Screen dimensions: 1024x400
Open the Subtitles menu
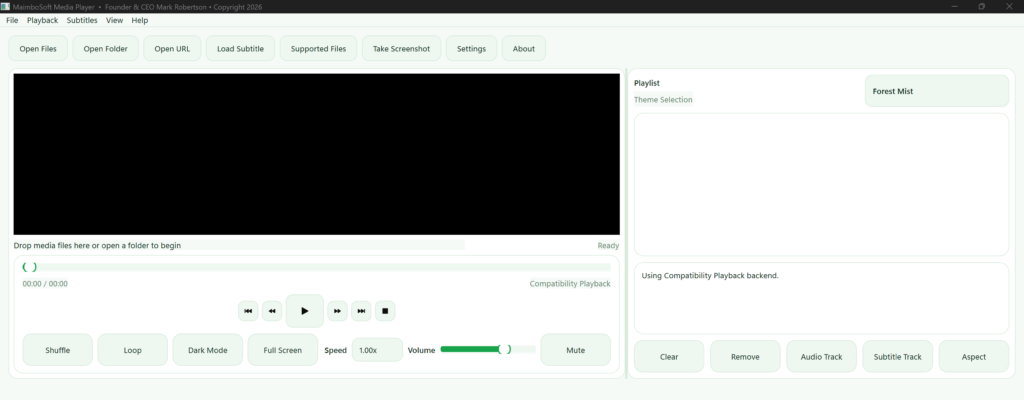pos(82,20)
